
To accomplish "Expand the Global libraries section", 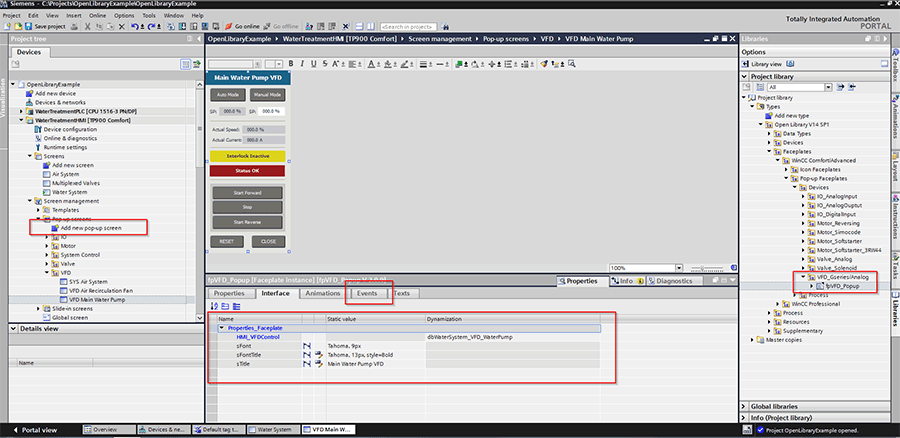I will (744, 406).
